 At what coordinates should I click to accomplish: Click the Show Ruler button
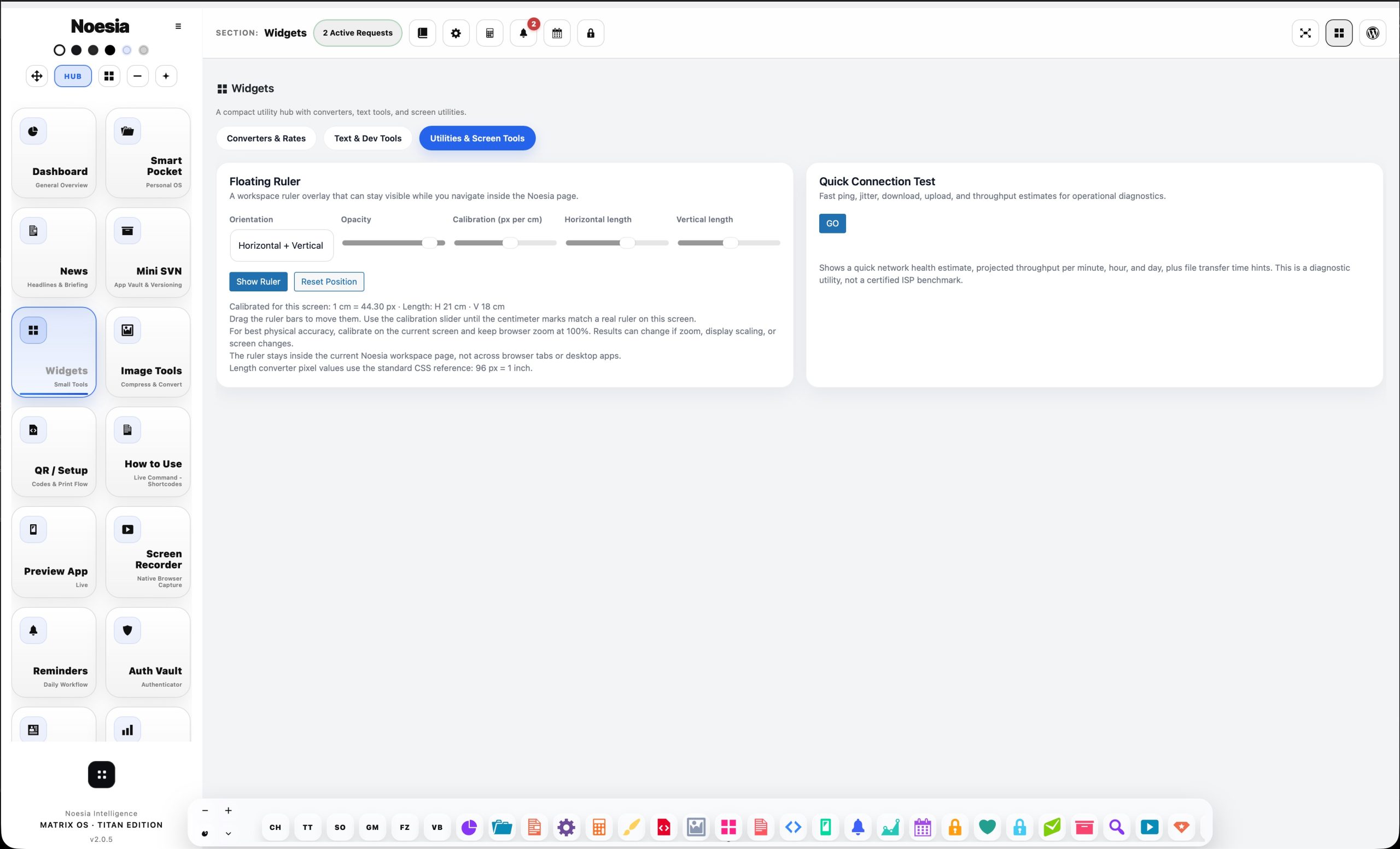258,282
